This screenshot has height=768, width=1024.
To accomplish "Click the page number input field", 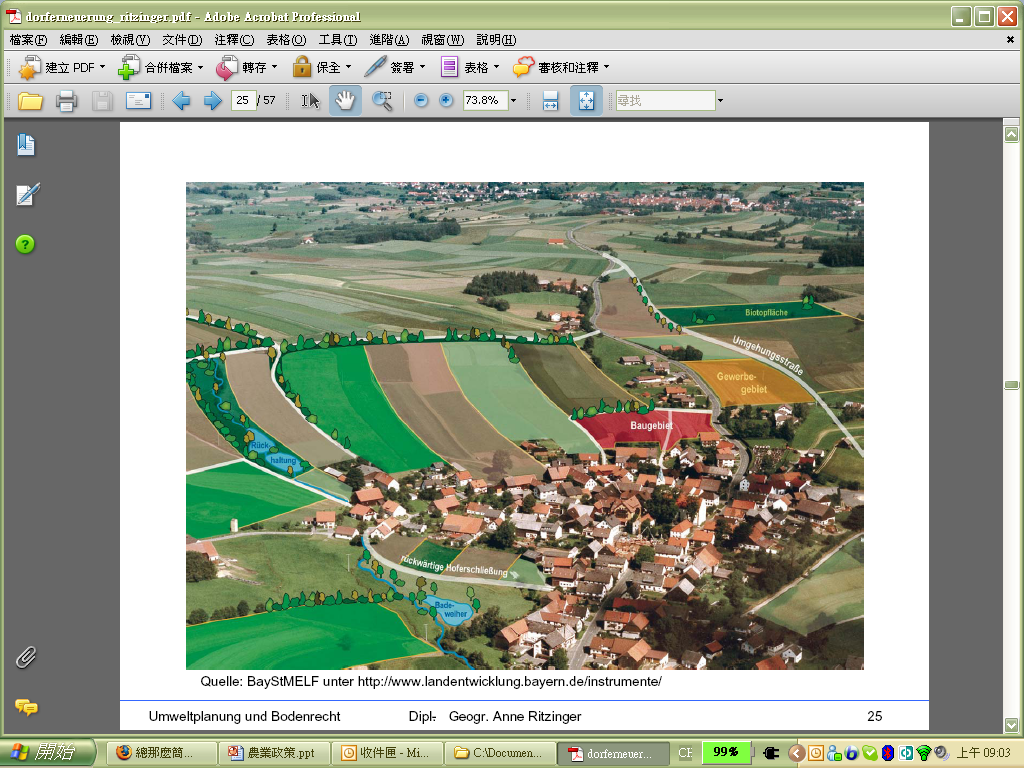I will 243,100.
